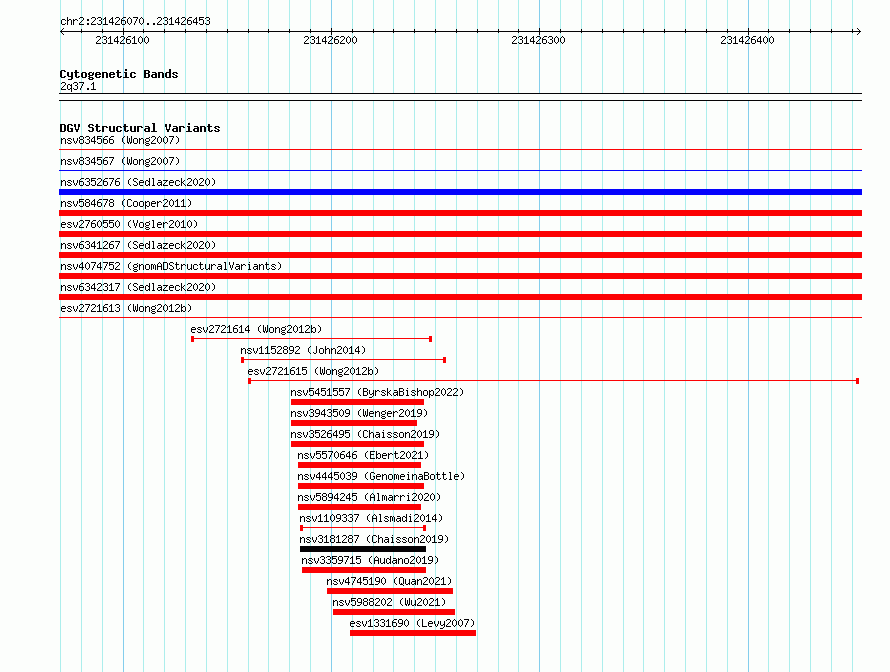Open variant nsv3943509 (Wenger2019)

click(x=359, y=413)
